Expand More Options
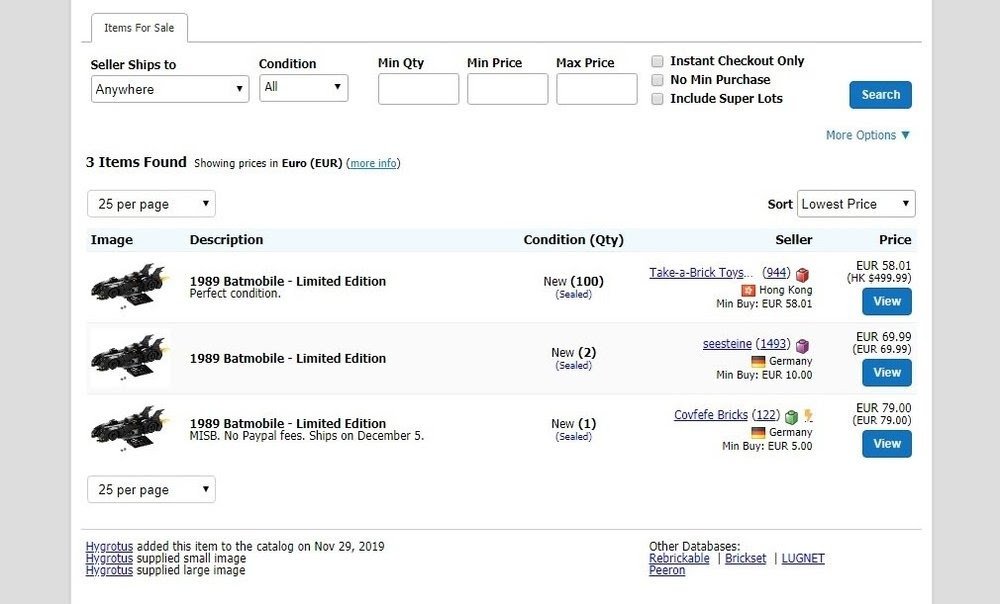Image resolution: width=1000 pixels, height=604 pixels. (x=867, y=135)
